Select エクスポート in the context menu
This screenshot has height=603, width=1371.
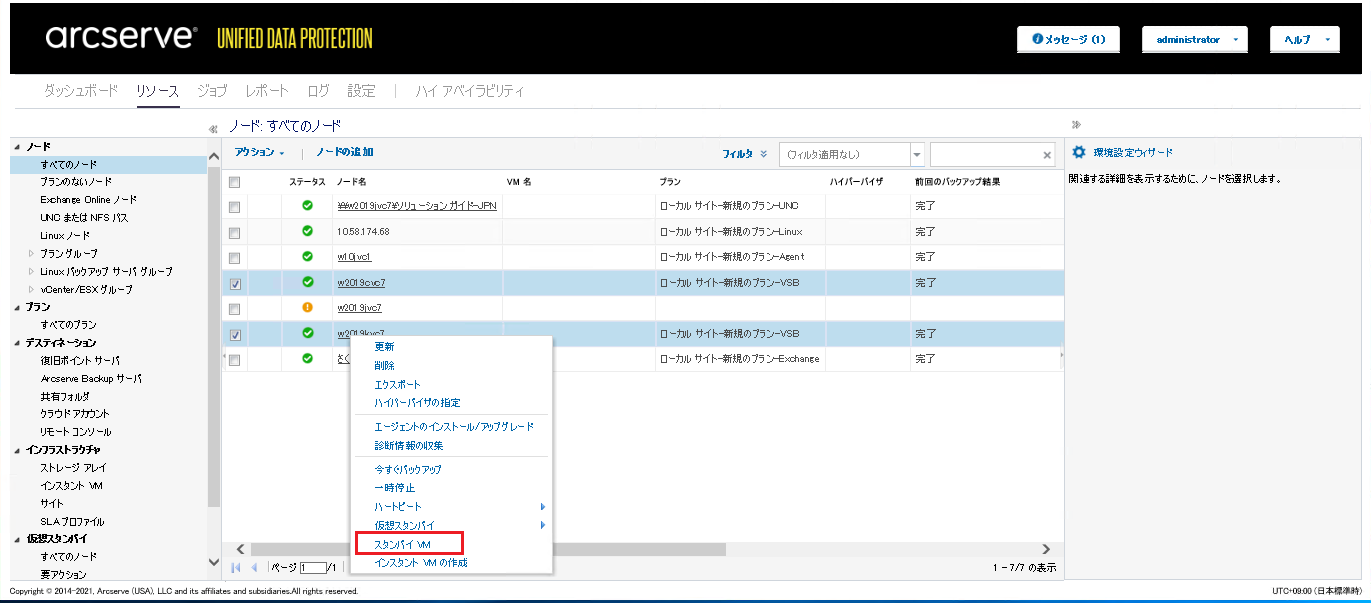pyautogui.click(x=398, y=384)
